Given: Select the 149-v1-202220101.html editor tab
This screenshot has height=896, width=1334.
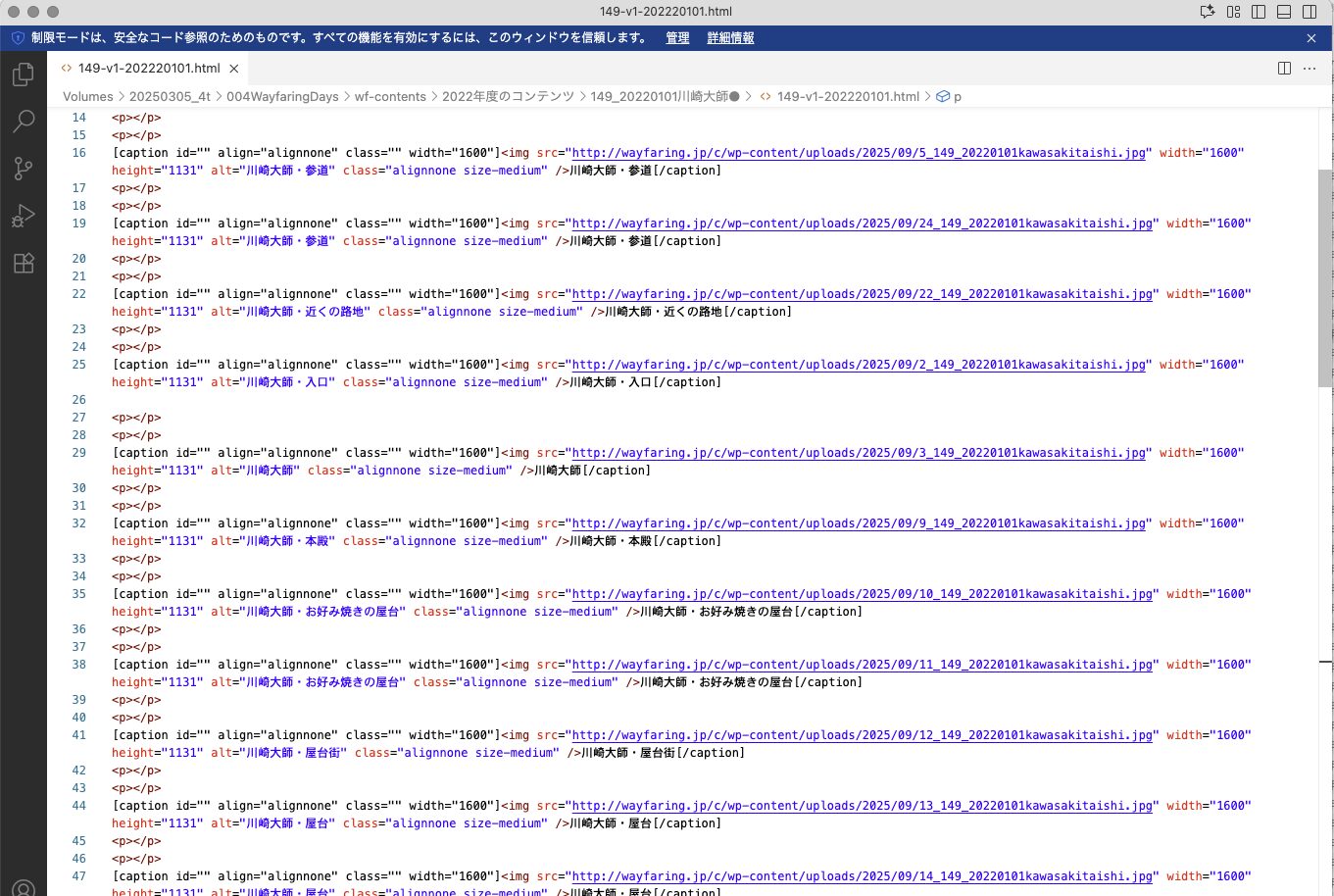Looking at the screenshot, I should pos(149,69).
